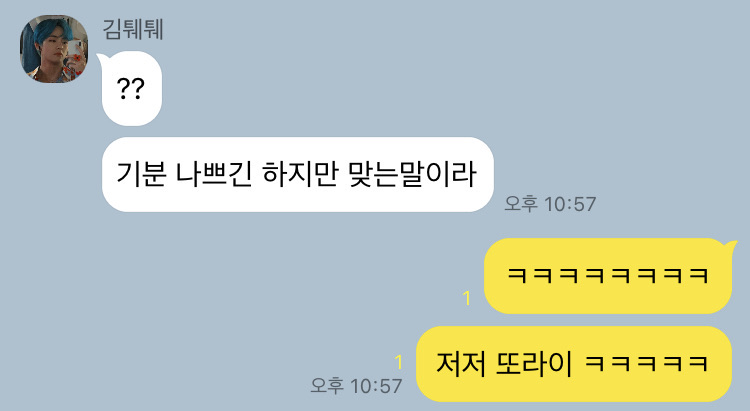750x411 pixels.
Task: Select the 기분 나쁘긴 하지만 맞는말이라 message
Action: (298, 175)
